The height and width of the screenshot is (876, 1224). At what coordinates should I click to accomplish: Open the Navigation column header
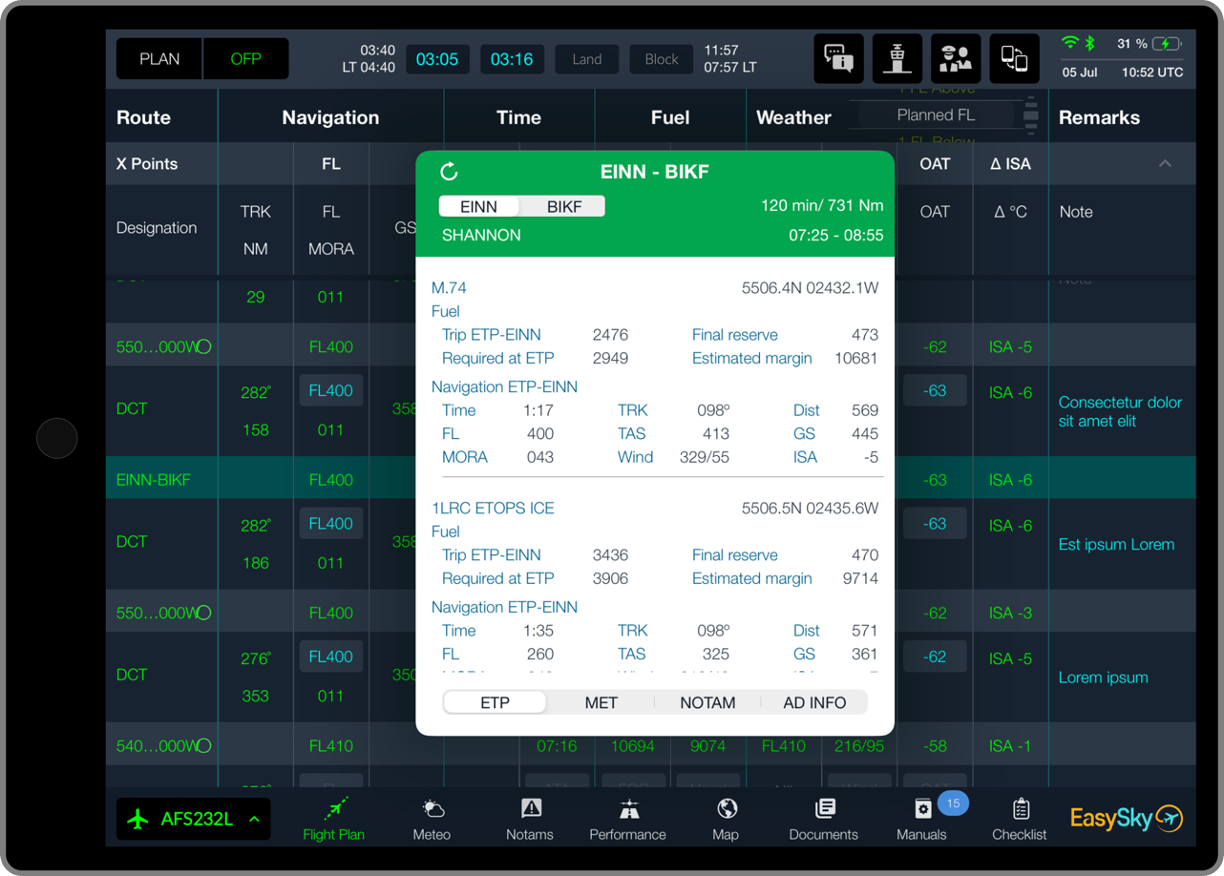330,117
